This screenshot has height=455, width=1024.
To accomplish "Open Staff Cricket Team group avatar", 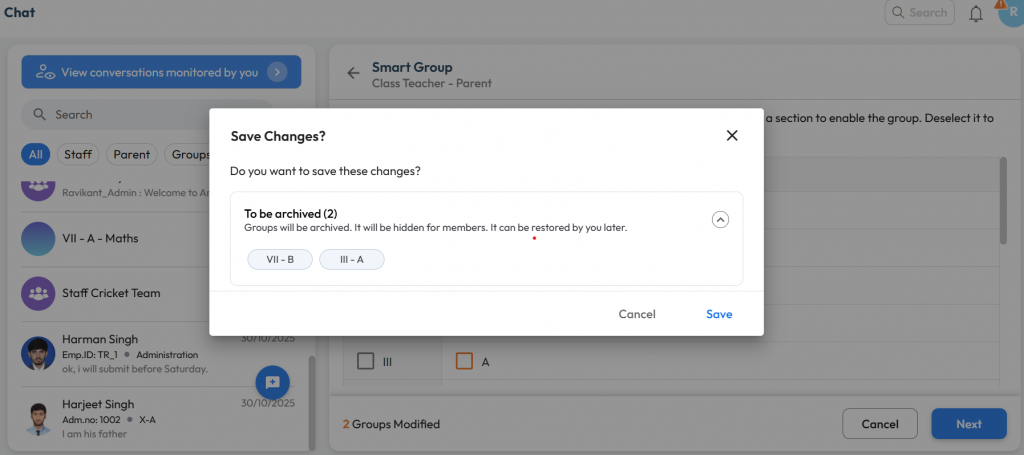I will pyautogui.click(x=38, y=293).
